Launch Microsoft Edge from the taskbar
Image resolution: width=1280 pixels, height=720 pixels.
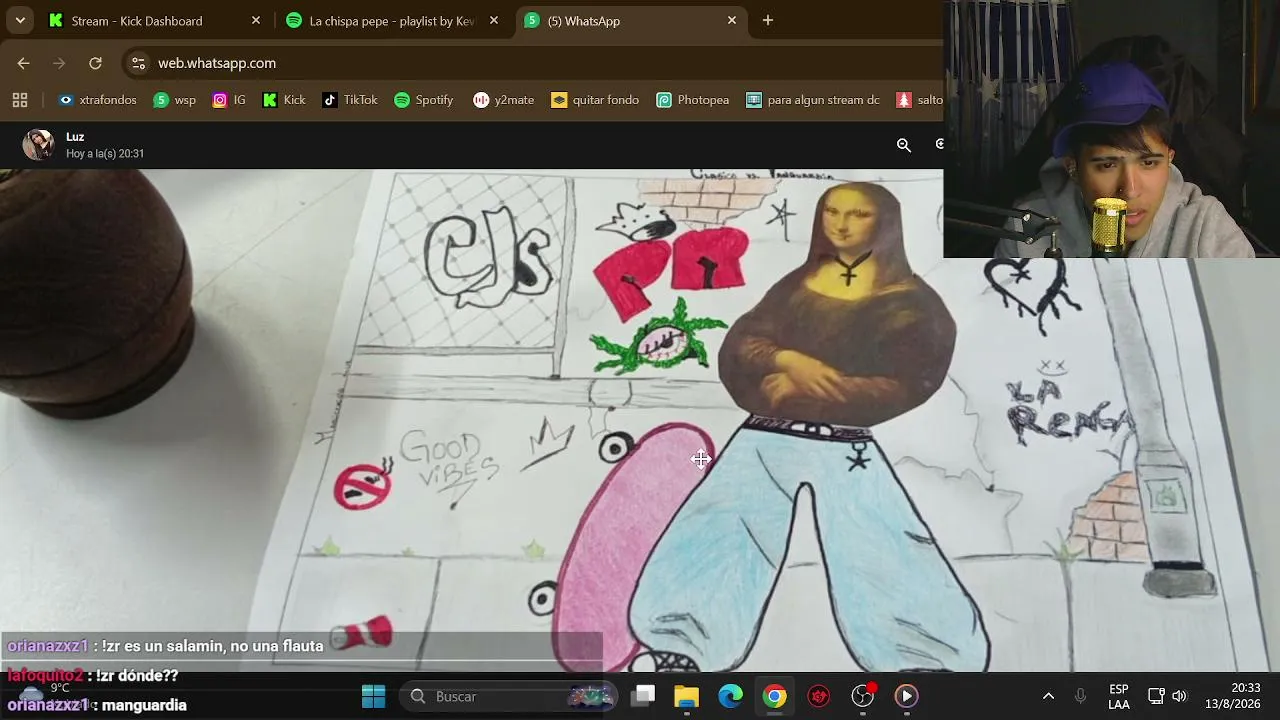(731, 696)
